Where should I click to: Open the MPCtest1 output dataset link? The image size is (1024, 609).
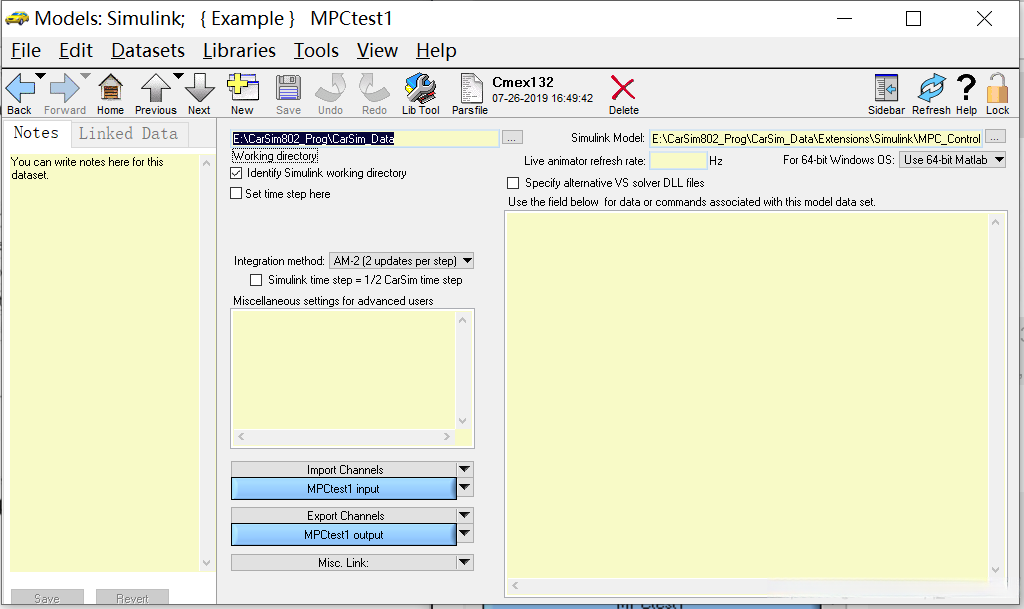pyautogui.click(x=344, y=535)
